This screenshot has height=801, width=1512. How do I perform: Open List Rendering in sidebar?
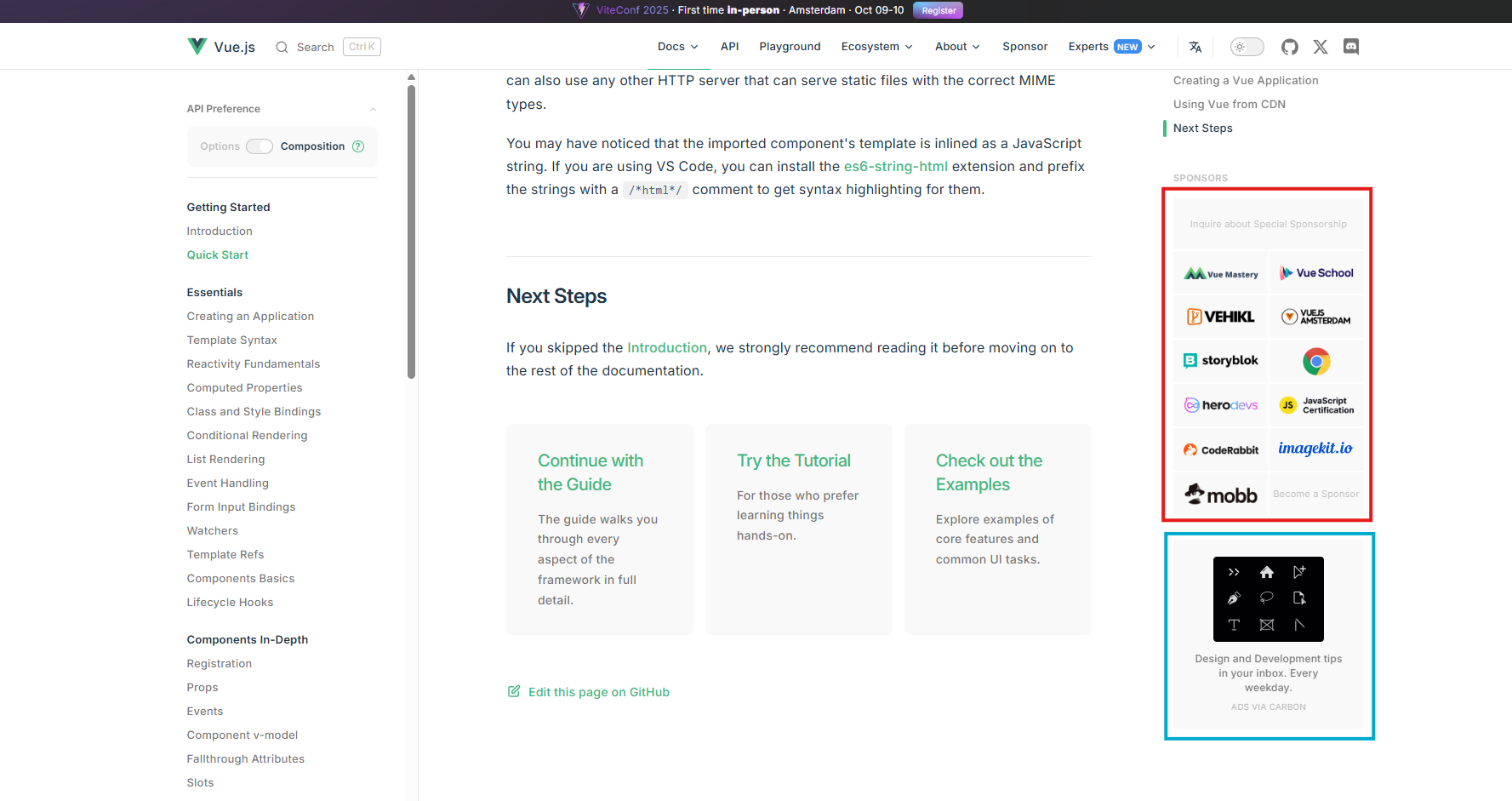[x=226, y=459]
